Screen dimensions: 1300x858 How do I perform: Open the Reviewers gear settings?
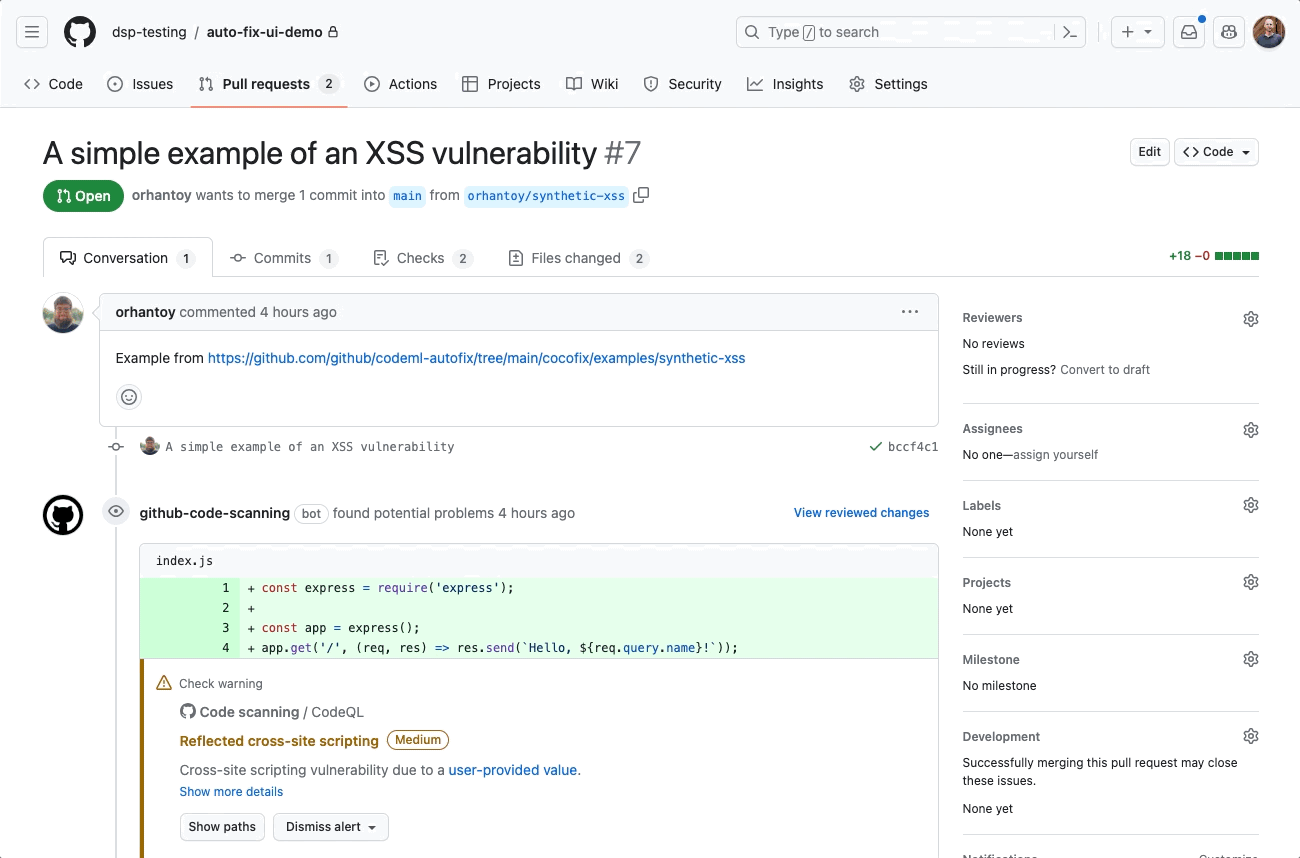click(1250, 319)
